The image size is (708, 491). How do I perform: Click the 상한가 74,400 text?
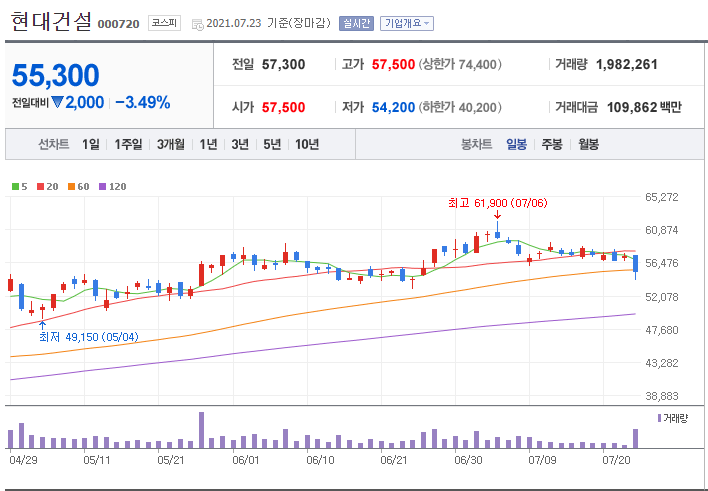click(460, 65)
